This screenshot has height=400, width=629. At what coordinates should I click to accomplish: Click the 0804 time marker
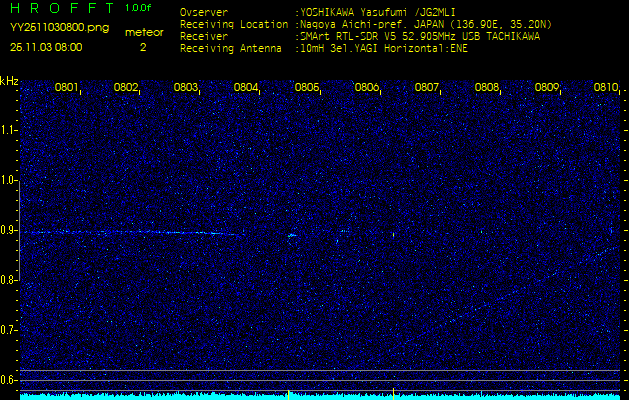[246, 88]
